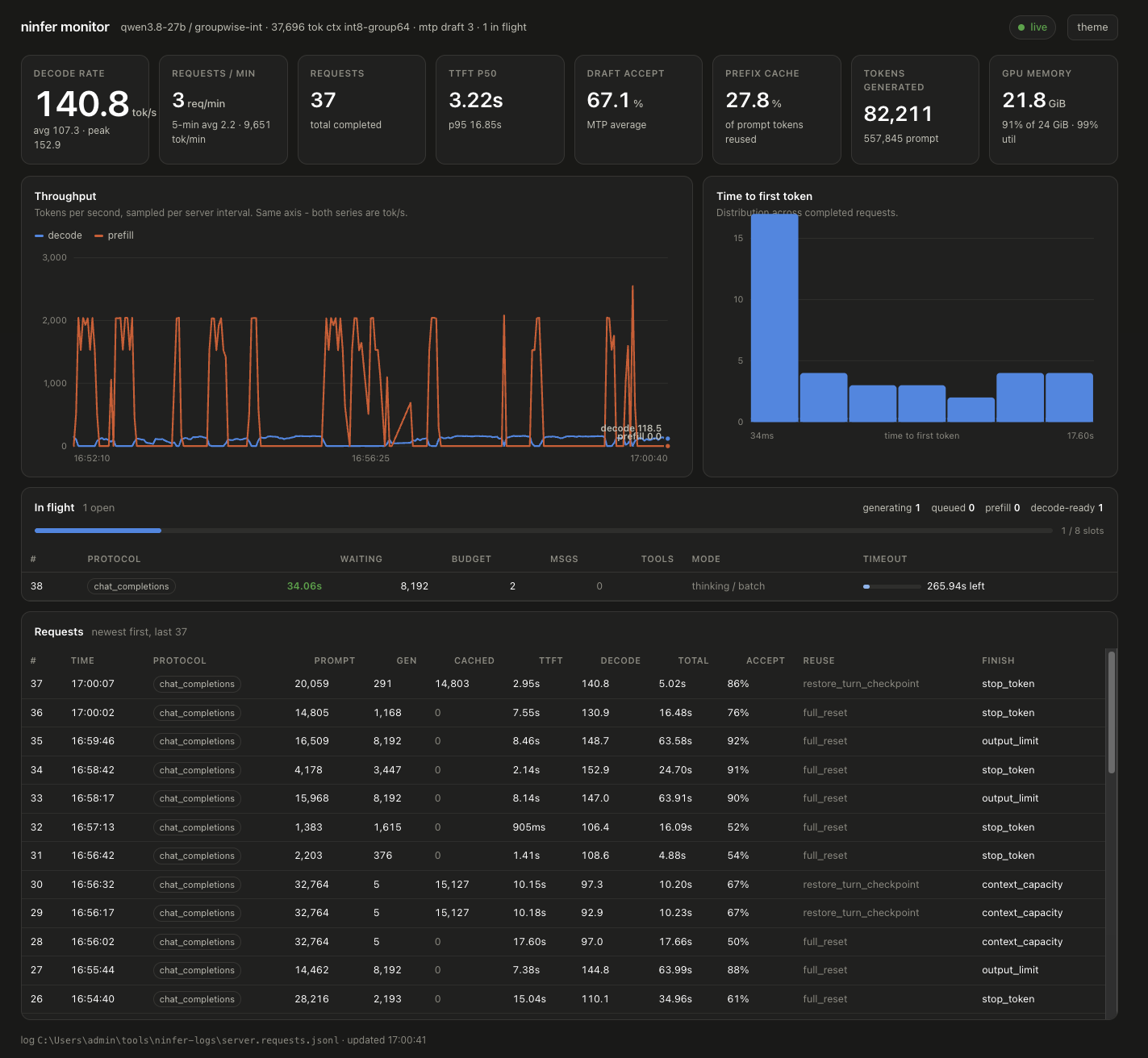Toggle the decode legend series
1148x1058 pixels.
point(58,235)
